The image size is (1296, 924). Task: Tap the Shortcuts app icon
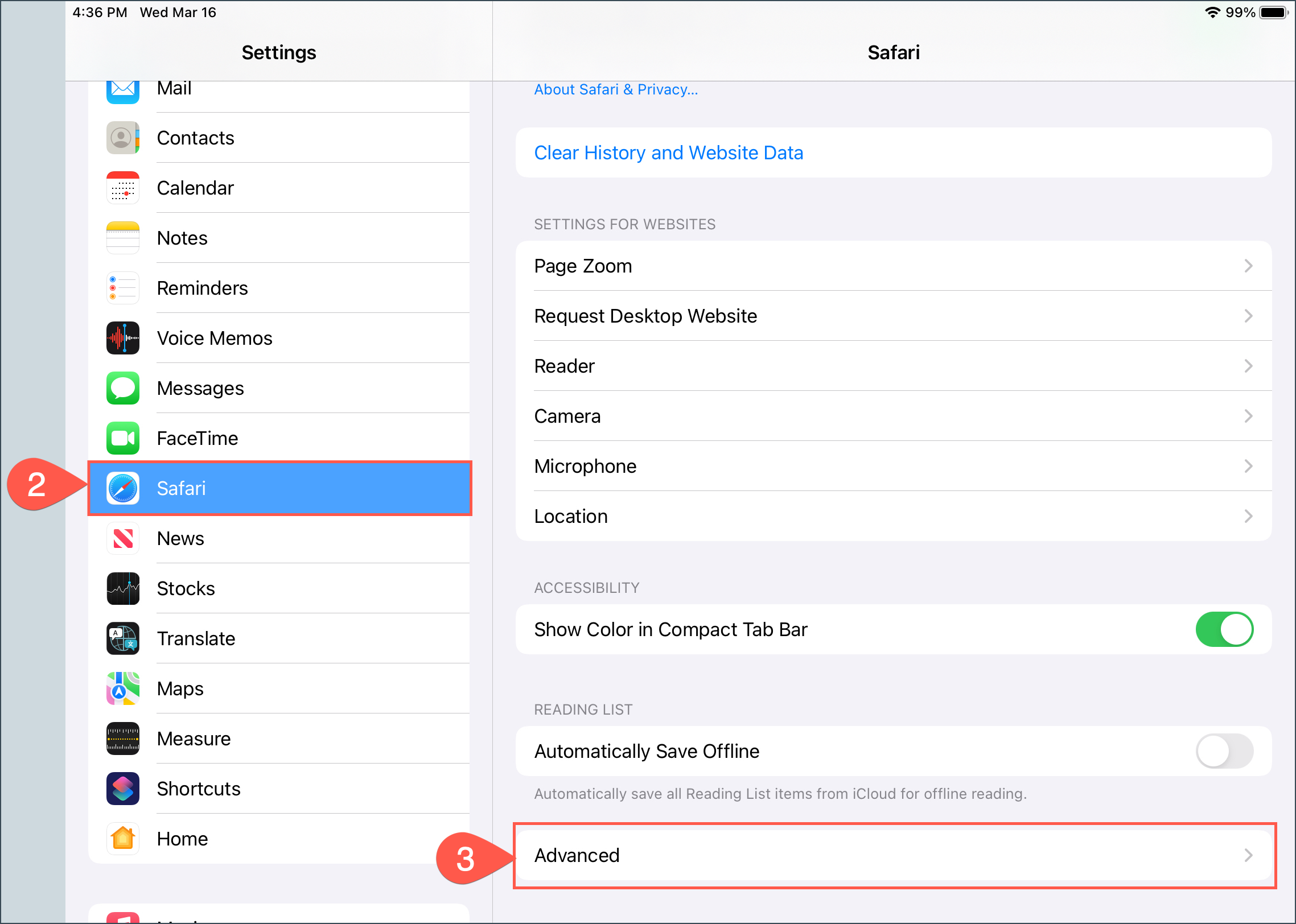coord(123,789)
